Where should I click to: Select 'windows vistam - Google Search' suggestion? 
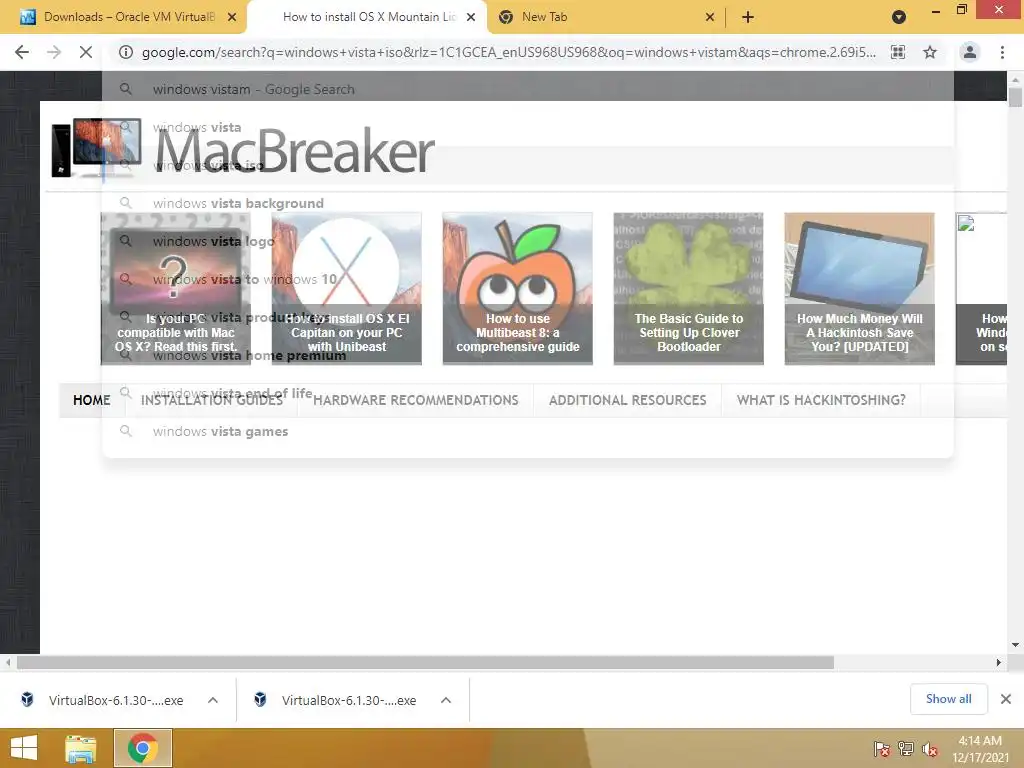pyautogui.click(x=528, y=89)
